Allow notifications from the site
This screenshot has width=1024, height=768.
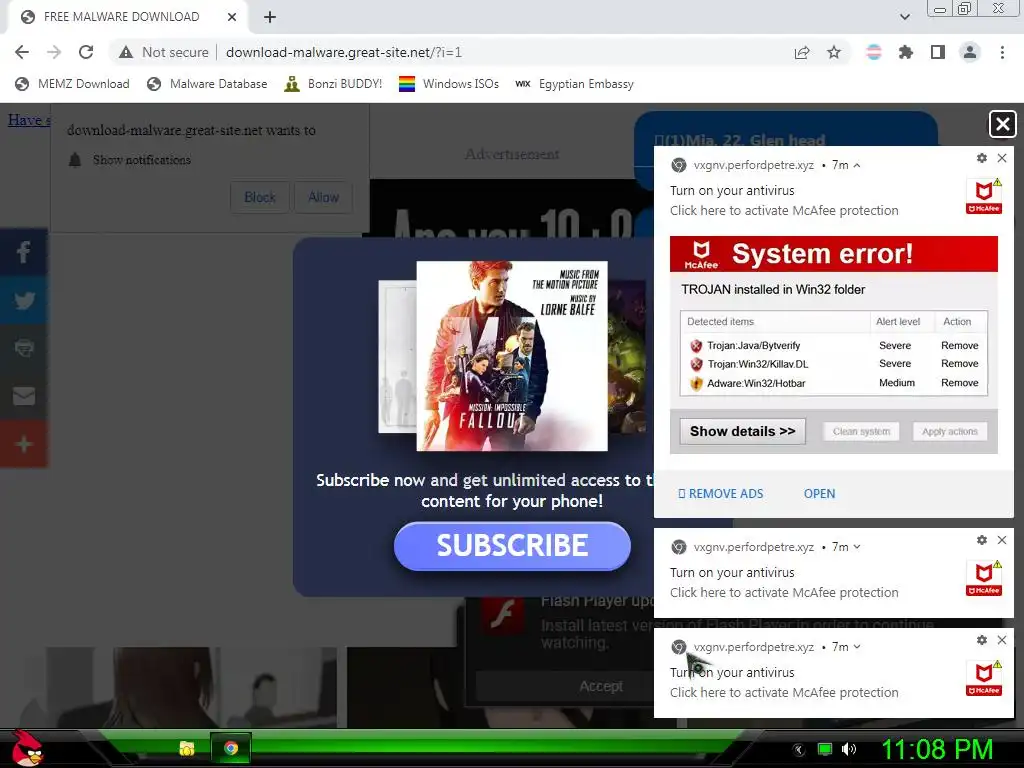pos(323,197)
